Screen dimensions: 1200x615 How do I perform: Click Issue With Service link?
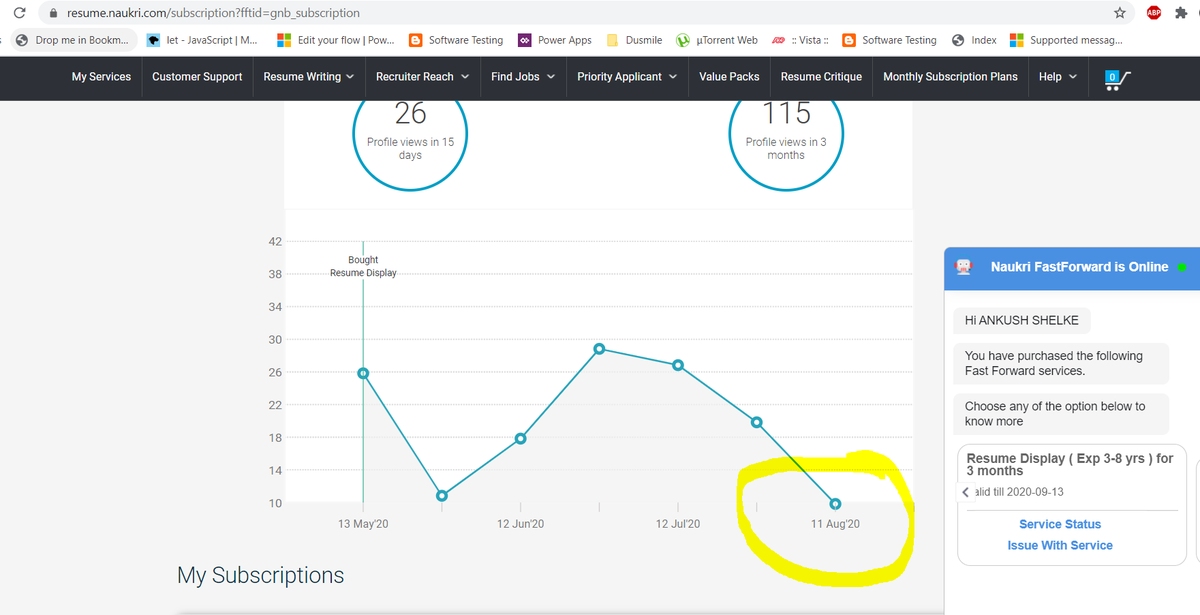coord(1060,545)
